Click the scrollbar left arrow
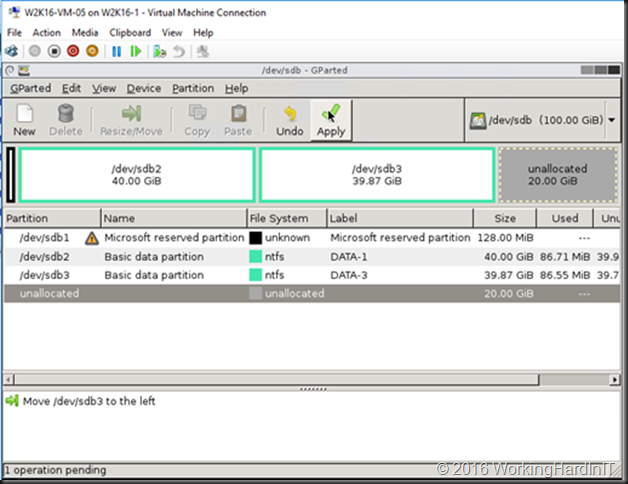628x484 pixels. click(8, 379)
